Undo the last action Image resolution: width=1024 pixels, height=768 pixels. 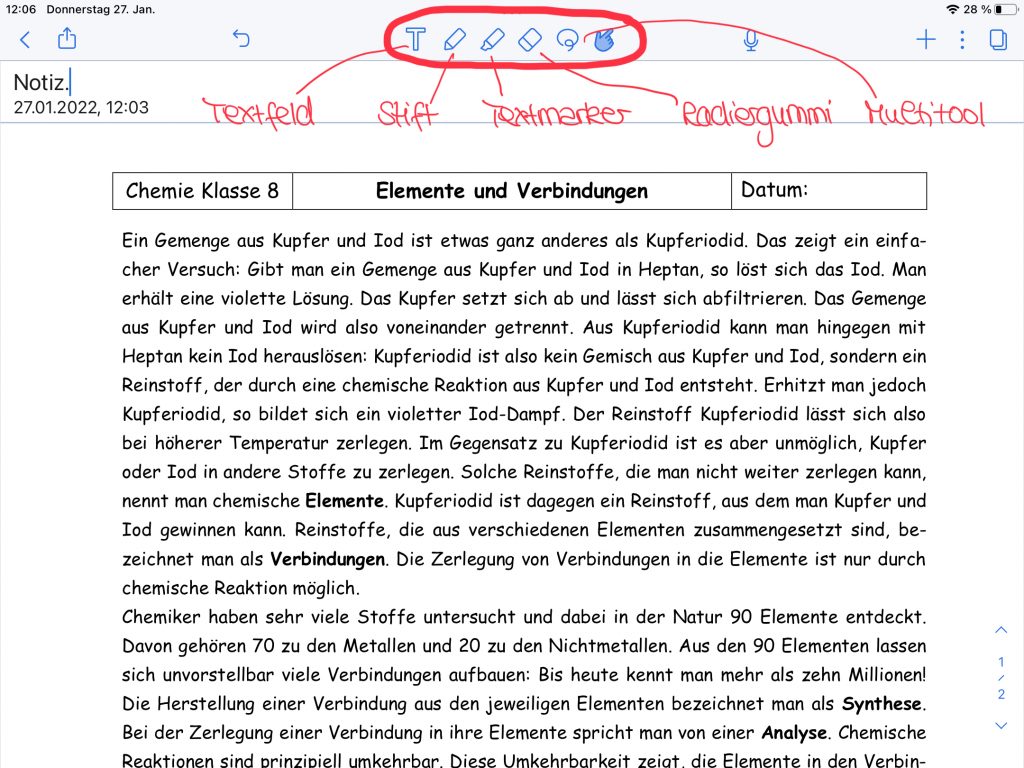point(241,40)
